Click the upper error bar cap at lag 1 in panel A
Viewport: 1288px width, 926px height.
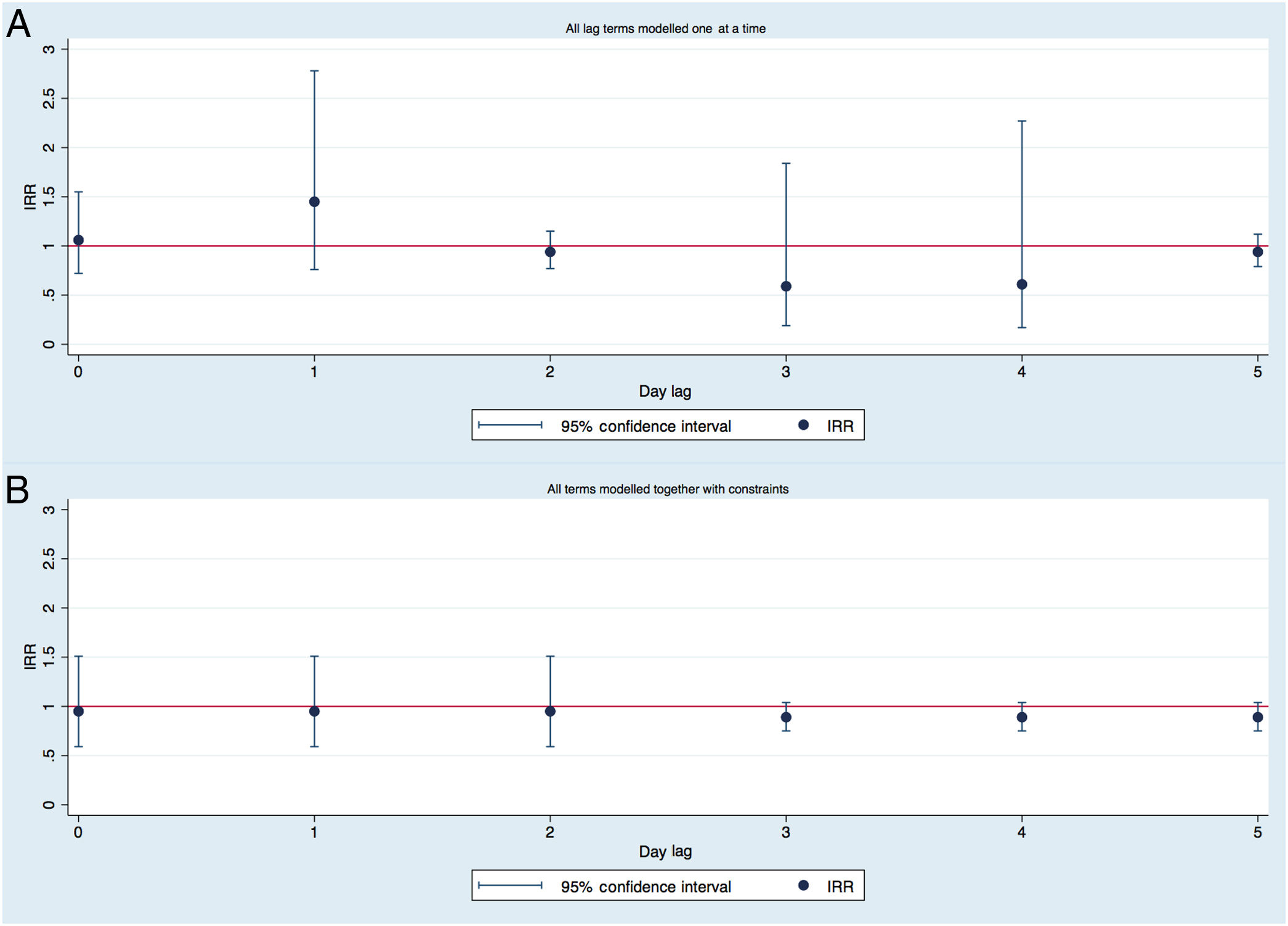tap(314, 71)
